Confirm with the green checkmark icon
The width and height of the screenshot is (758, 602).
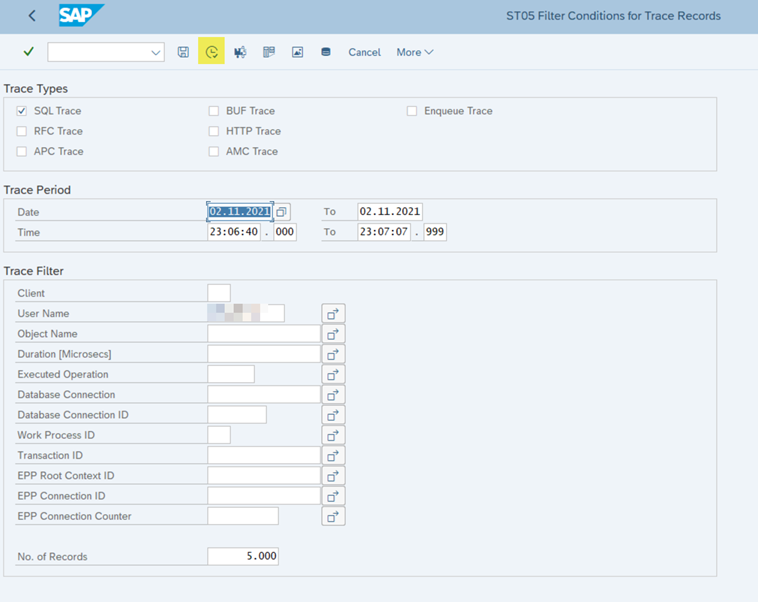click(29, 51)
